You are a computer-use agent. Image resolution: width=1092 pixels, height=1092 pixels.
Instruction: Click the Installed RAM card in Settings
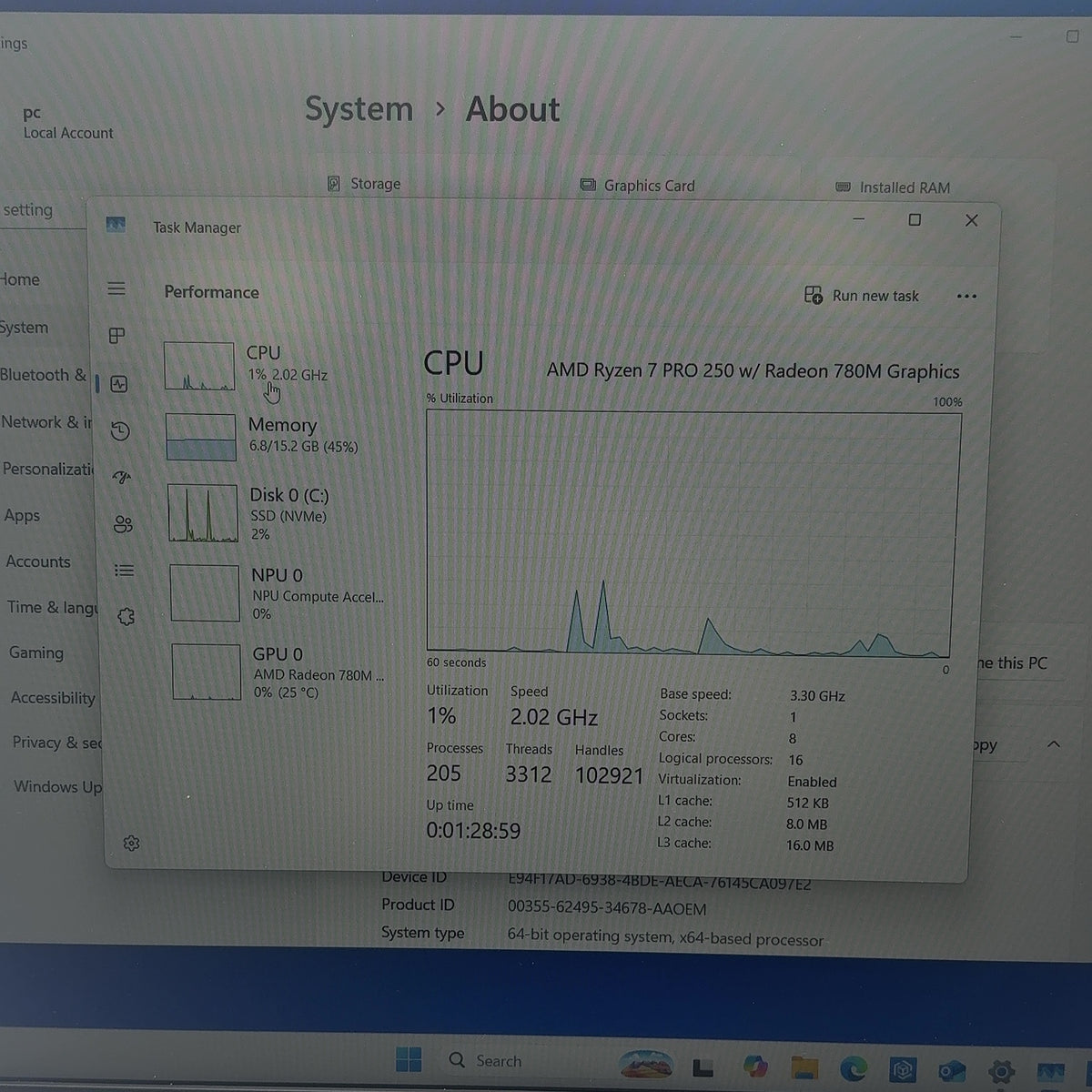tap(893, 187)
